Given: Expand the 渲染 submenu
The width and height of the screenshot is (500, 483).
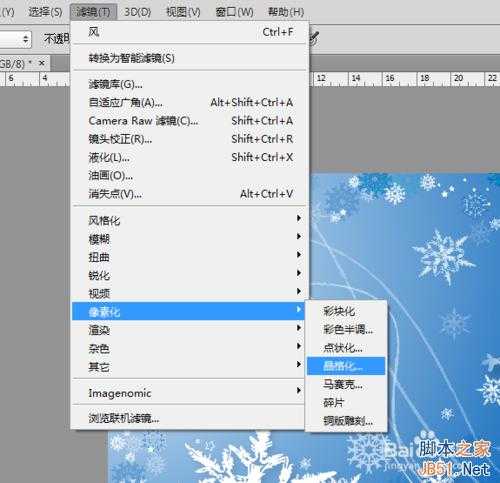Looking at the screenshot, I should coord(189,330).
